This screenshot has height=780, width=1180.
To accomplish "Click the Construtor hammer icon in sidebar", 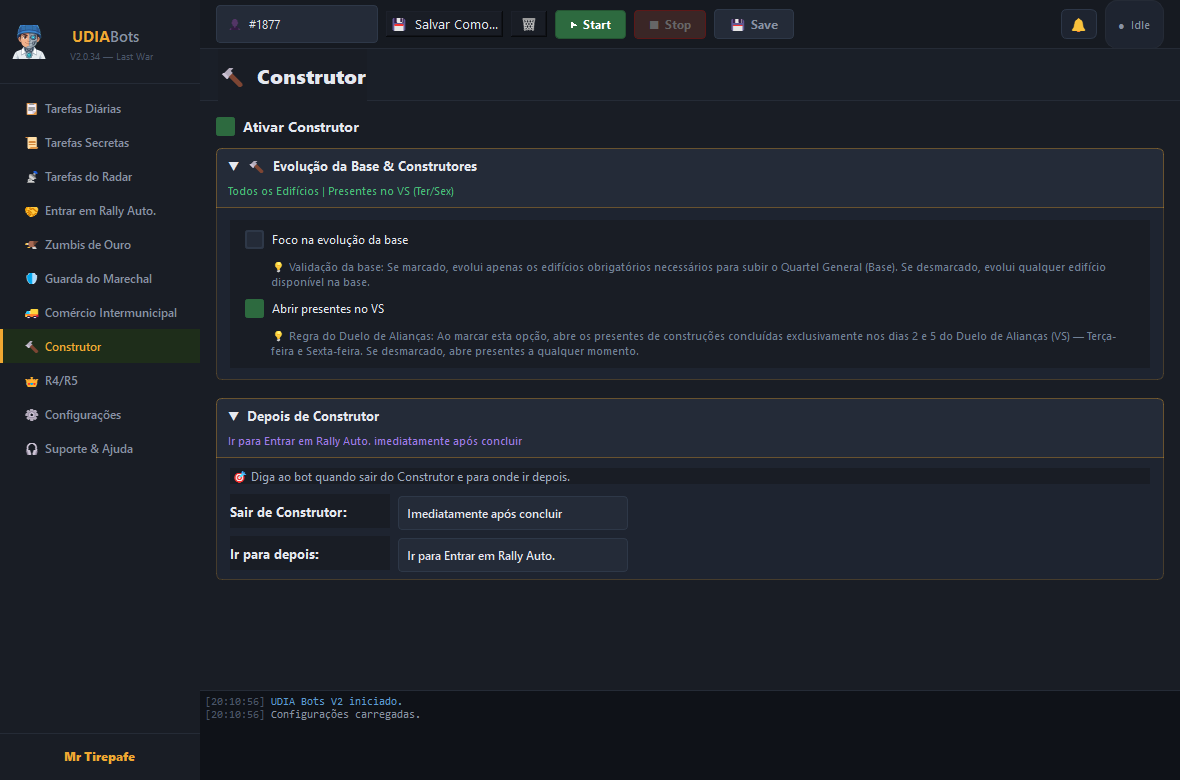I will click(x=32, y=347).
